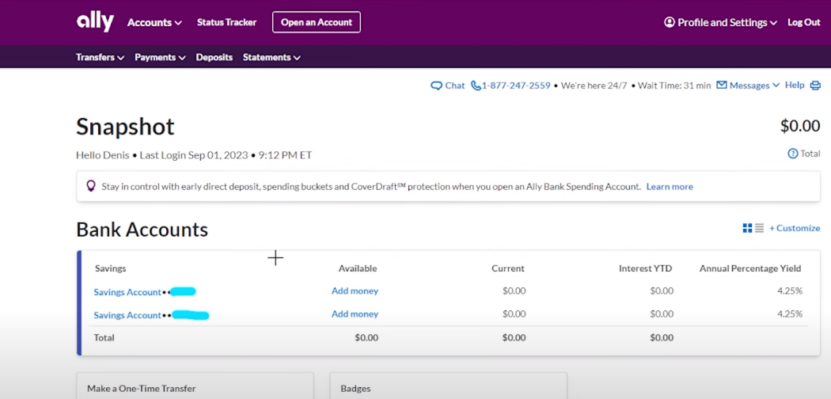Click the printer icon
This screenshot has width=831, height=399.
(815, 85)
